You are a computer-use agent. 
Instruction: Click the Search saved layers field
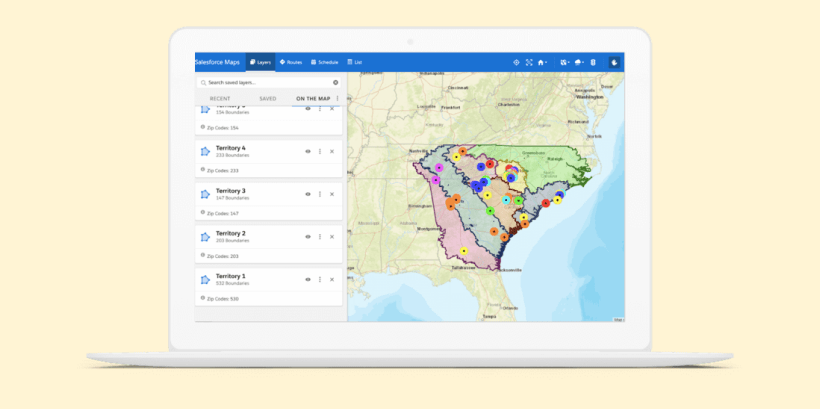pos(265,82)
